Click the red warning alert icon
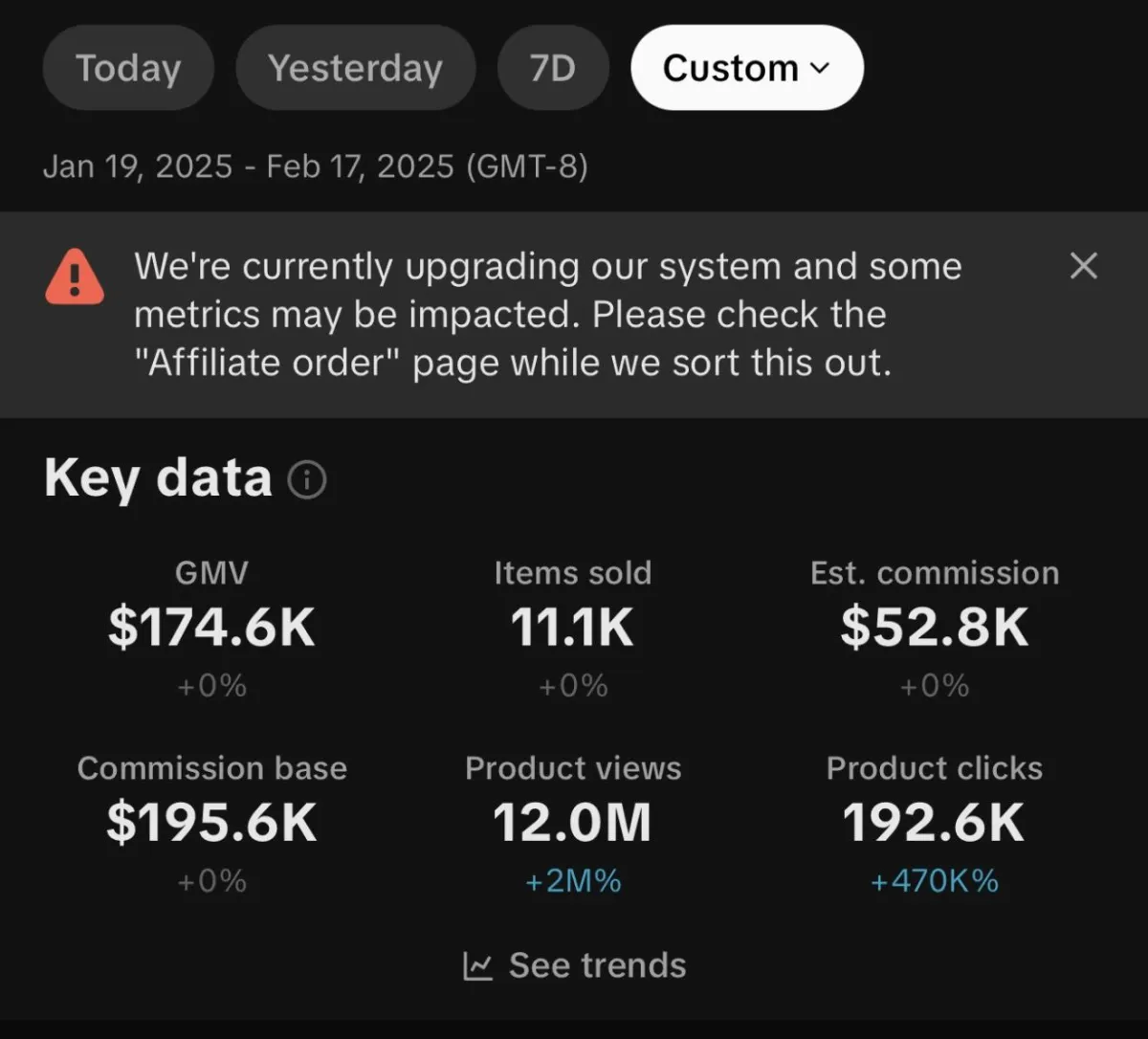This screenshot has width=1148, height=1039. coord(75,276)
